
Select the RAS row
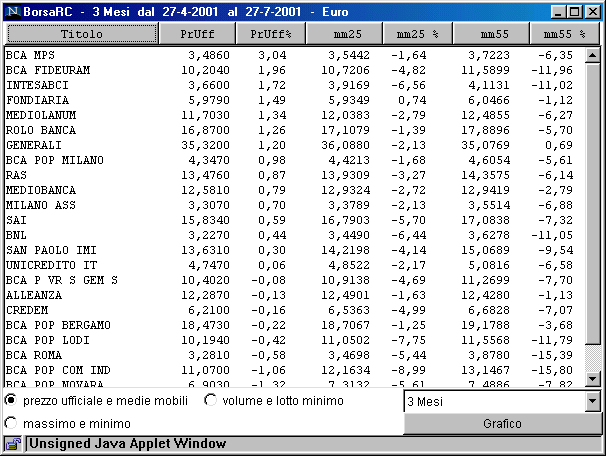coord(294,175)
